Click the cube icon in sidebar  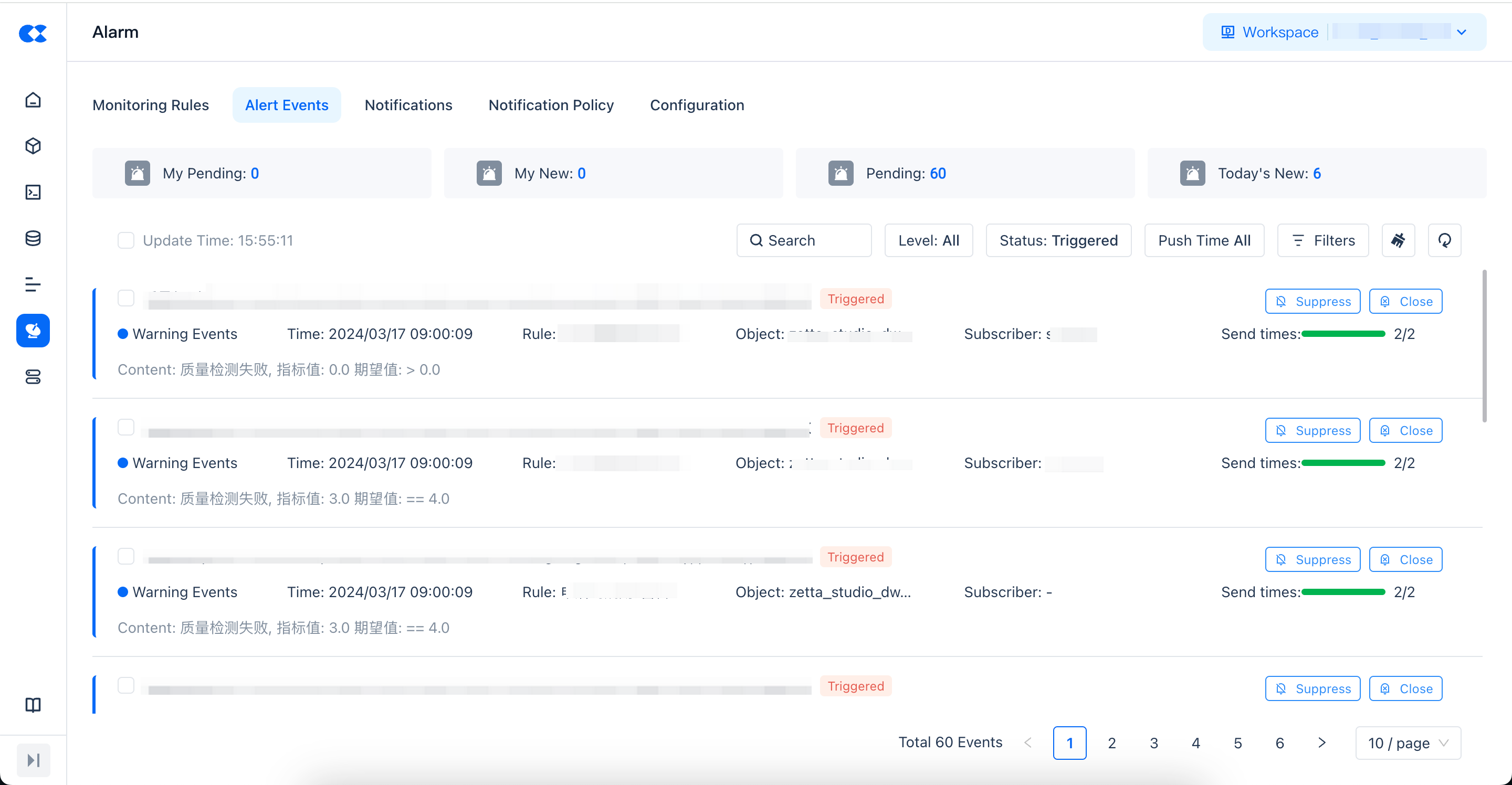coord(33,146)
